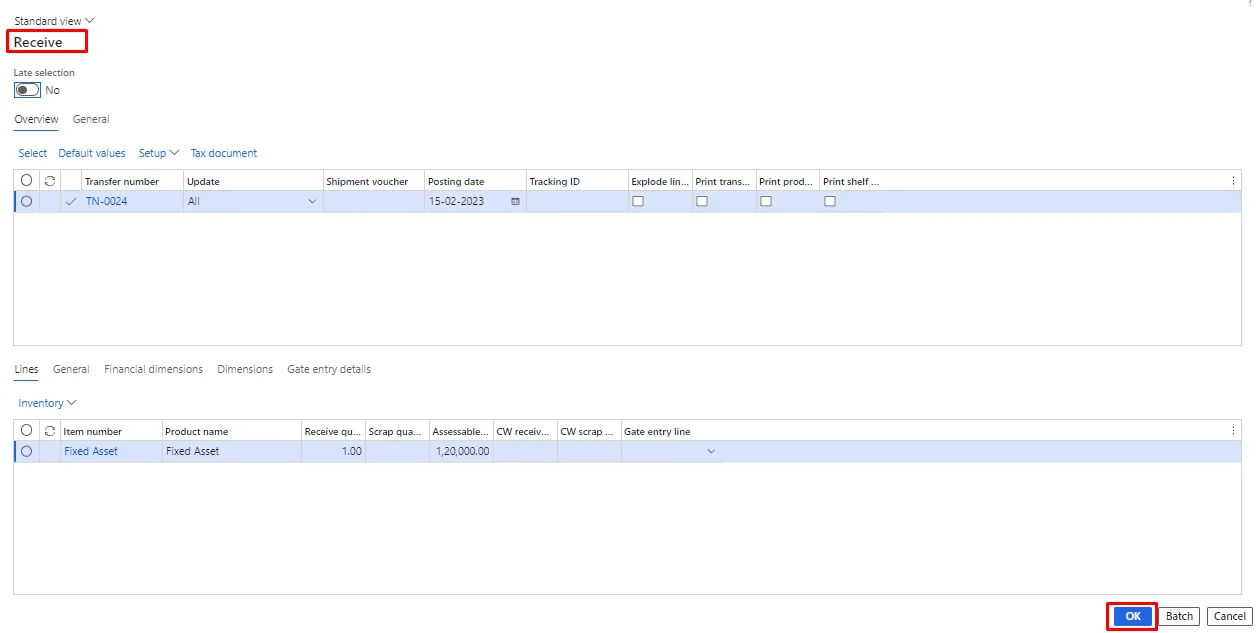Open Tax document
The height and width of the screenshot is (633, 1258).
point(224,153)
